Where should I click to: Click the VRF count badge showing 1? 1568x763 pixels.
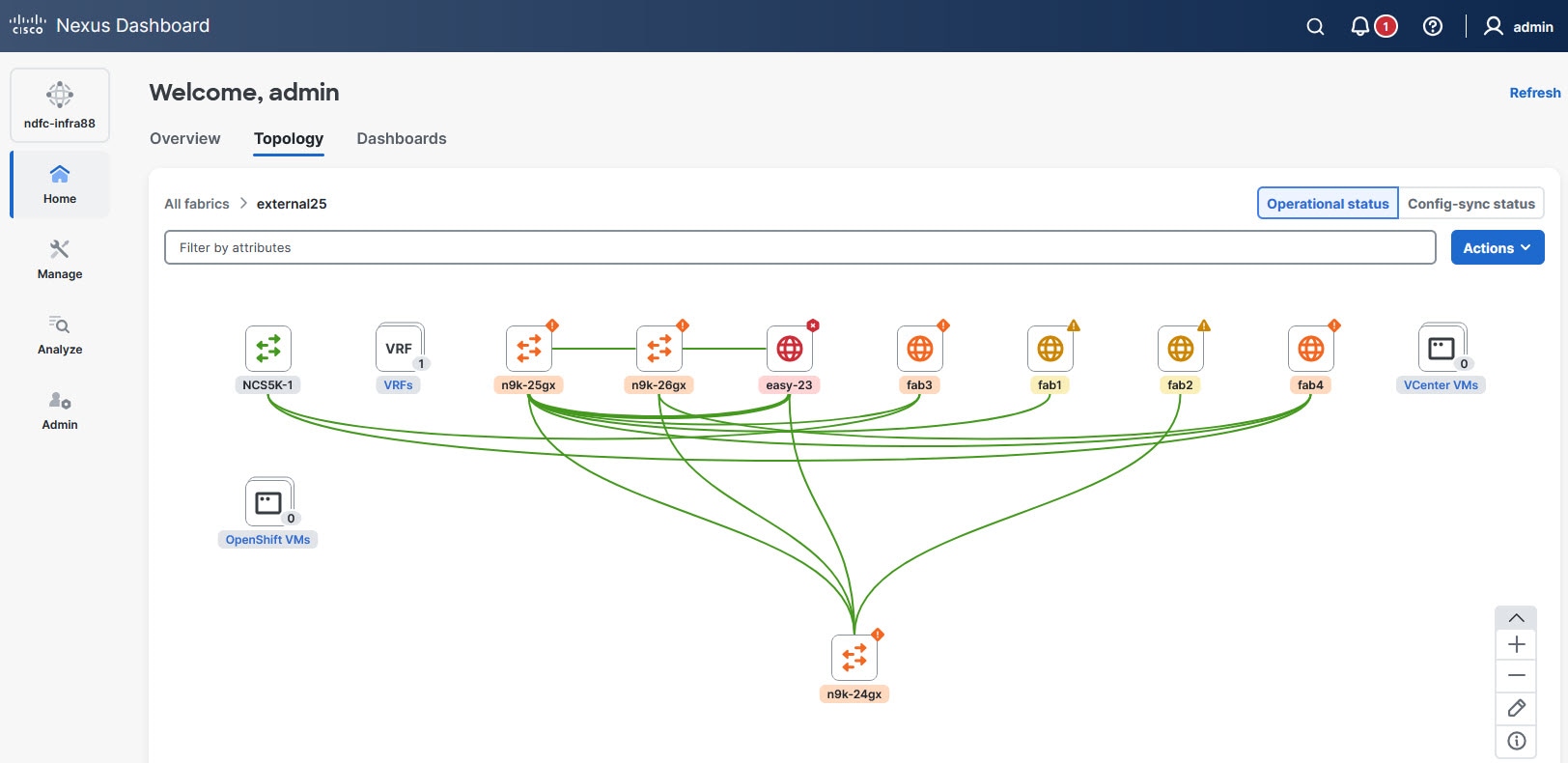[421, 364]
